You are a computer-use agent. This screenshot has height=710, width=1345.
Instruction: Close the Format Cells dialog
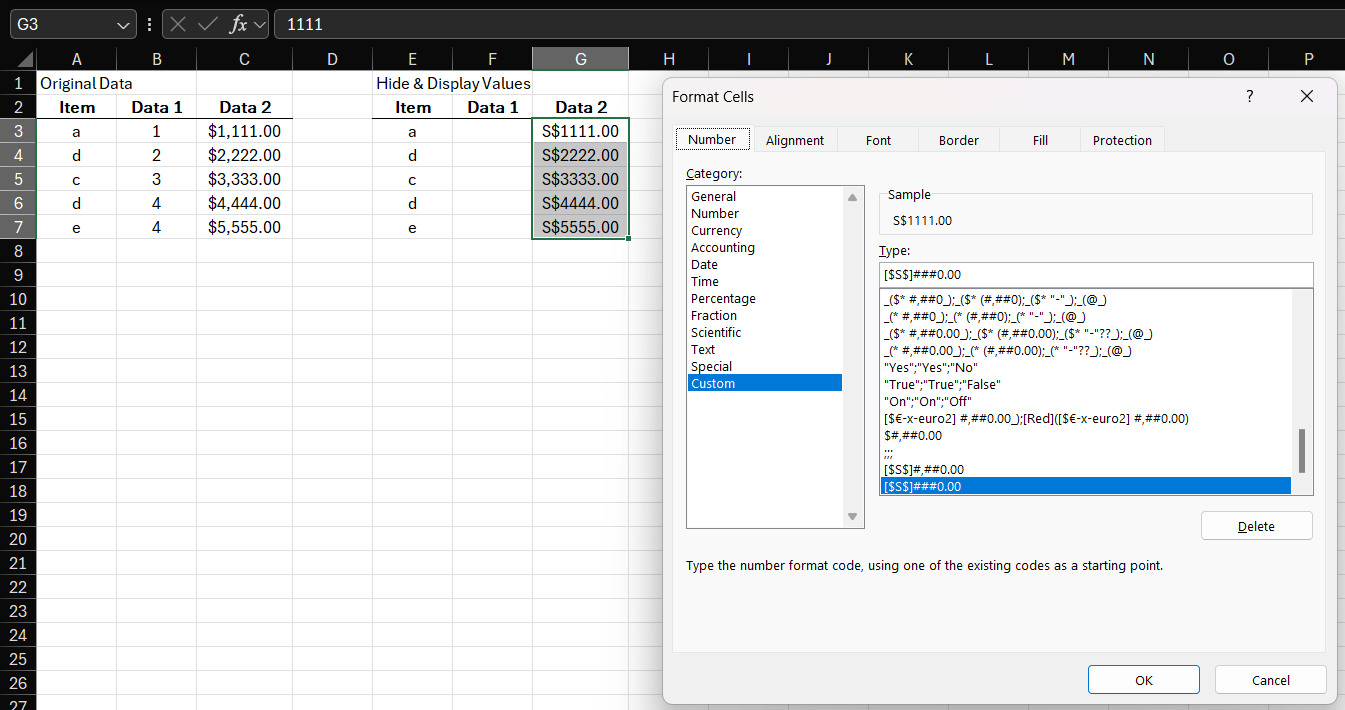[x=1306, y=96]
